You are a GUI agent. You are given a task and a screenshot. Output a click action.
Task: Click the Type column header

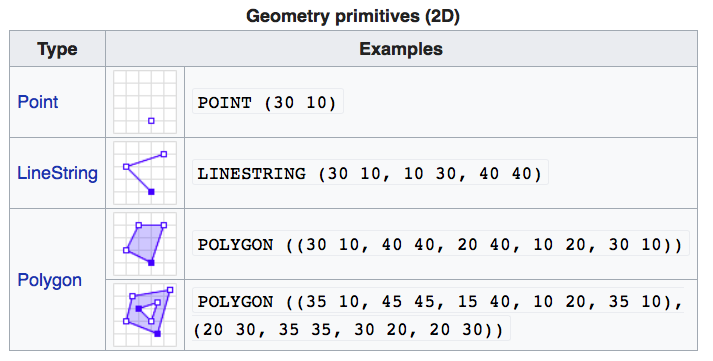(x=57, y=49)
